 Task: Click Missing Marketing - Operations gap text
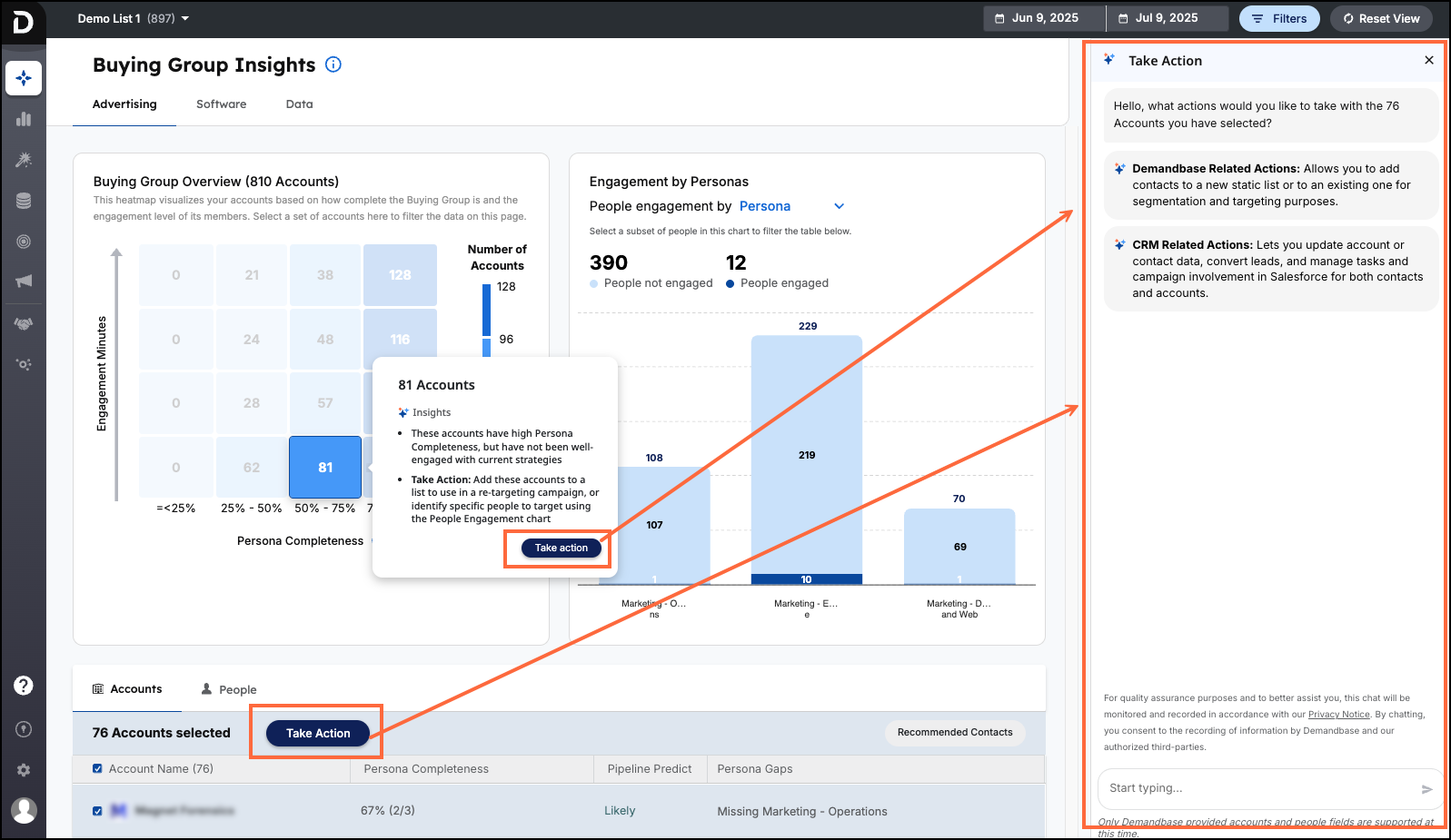click(x=802, y=812)
